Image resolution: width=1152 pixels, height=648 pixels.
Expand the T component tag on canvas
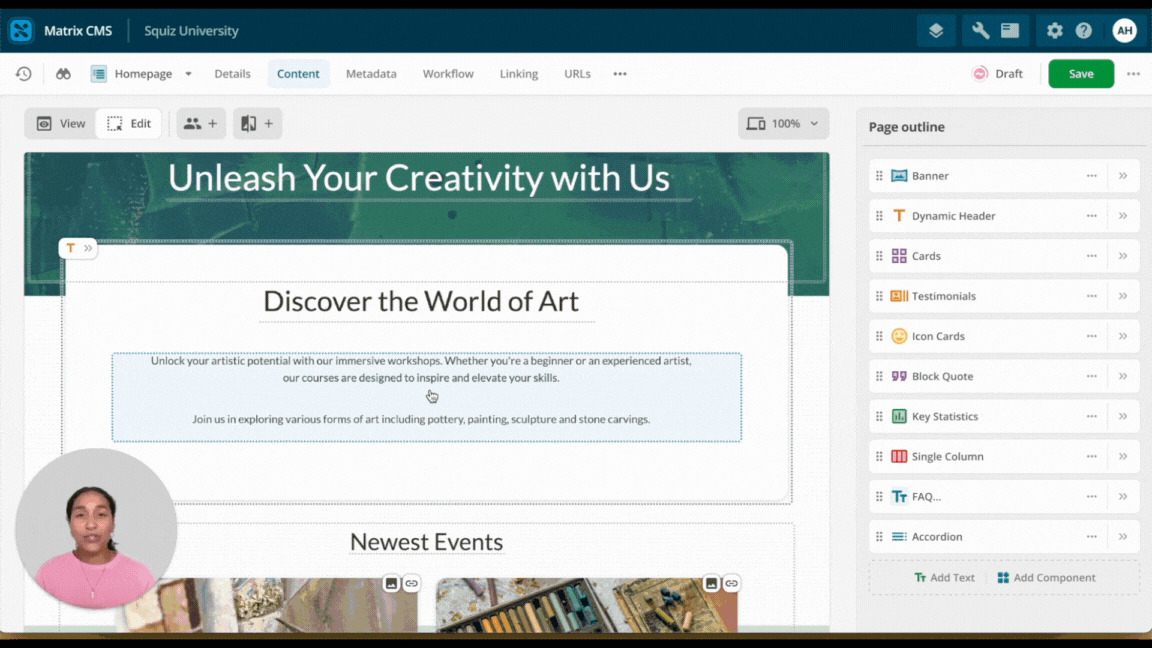[x=87, y=248]
